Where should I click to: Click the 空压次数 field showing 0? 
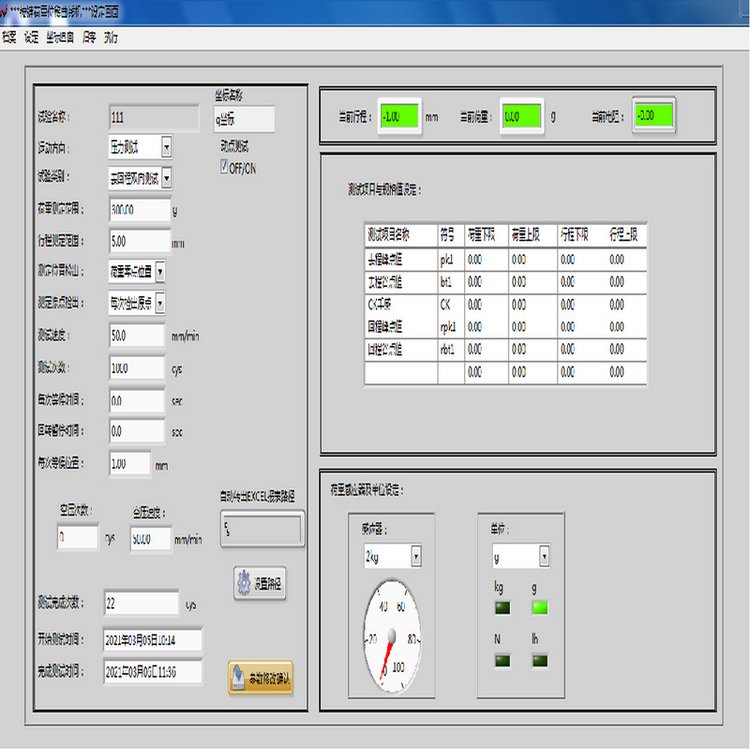77,538
